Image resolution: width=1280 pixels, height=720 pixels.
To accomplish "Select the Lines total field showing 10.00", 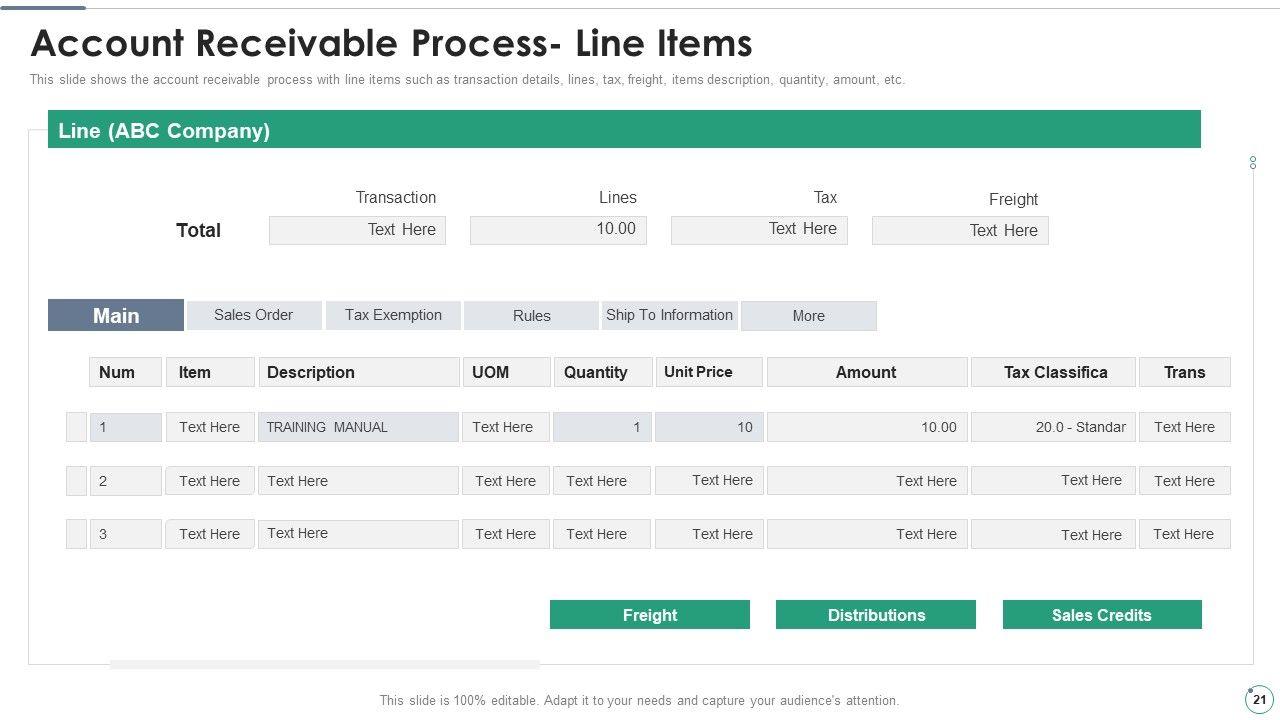I will tap(558, 230).
